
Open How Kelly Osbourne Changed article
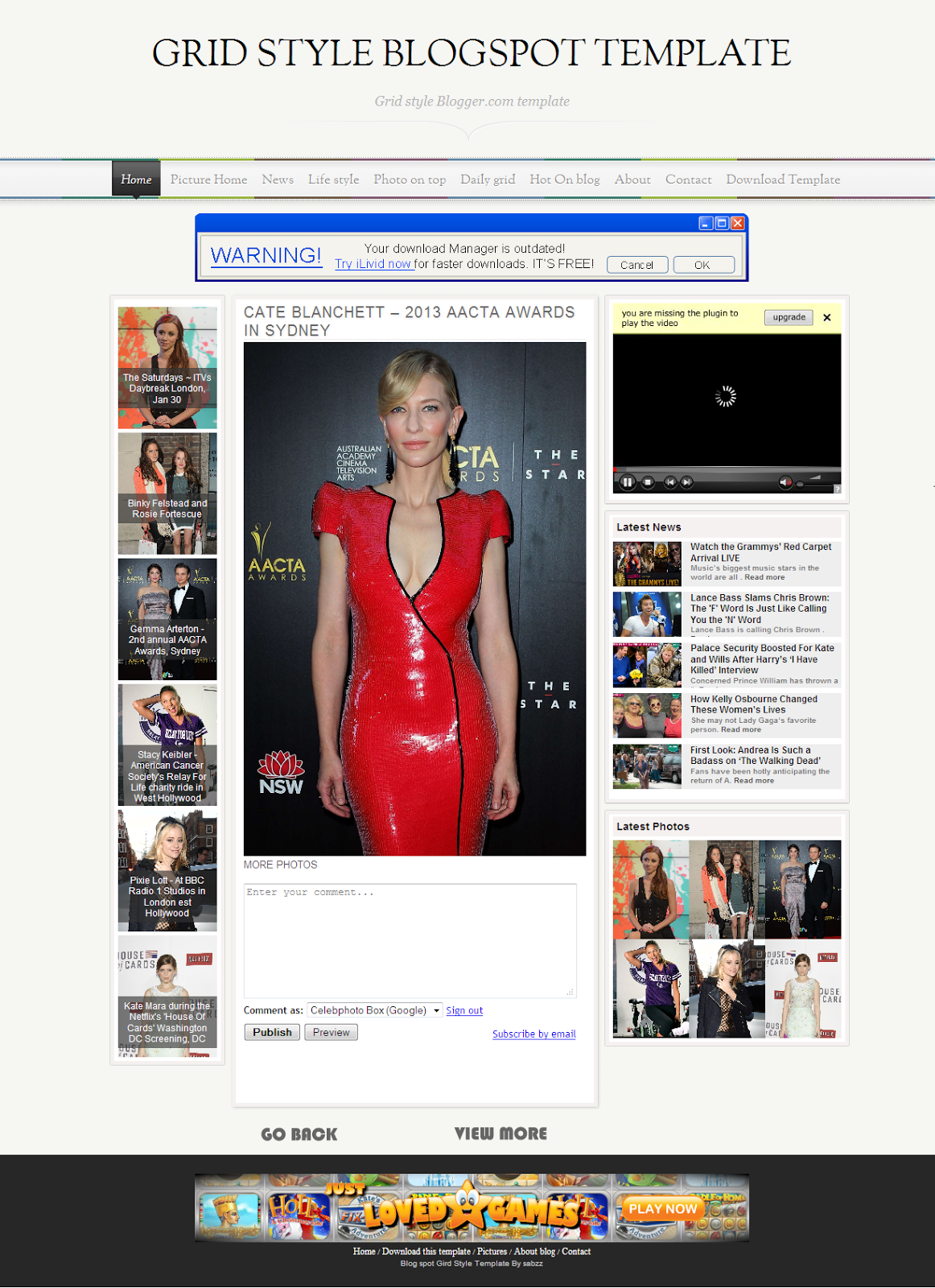tap(753, 704)
